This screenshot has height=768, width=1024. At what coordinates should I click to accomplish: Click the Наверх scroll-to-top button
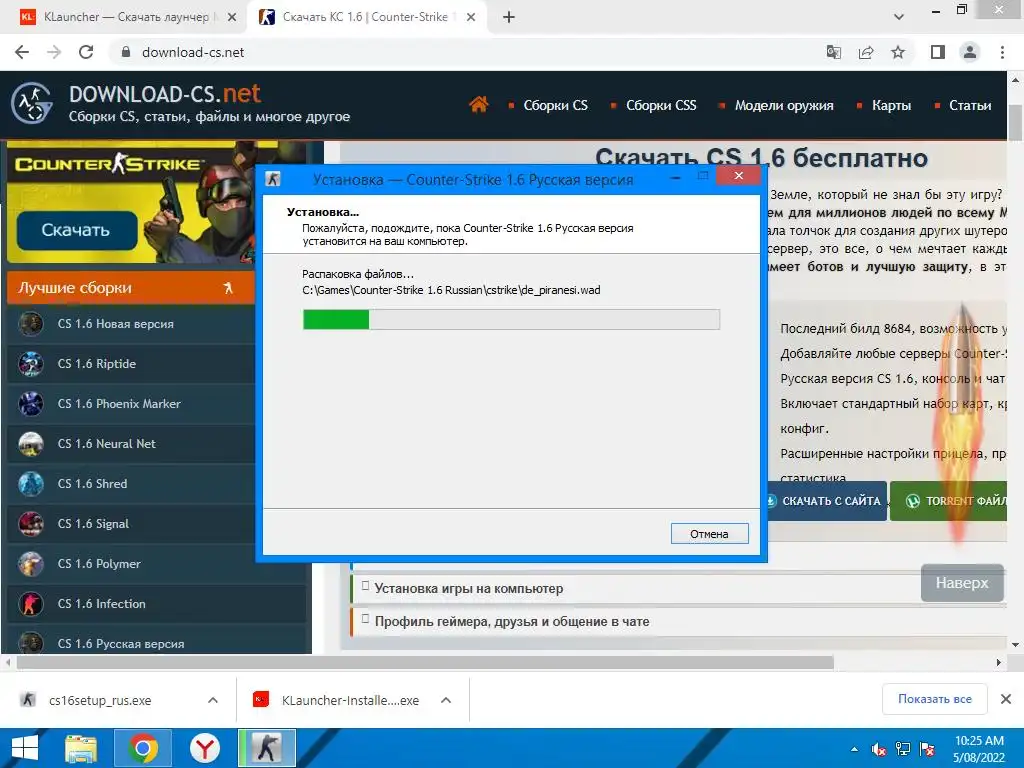962,583
